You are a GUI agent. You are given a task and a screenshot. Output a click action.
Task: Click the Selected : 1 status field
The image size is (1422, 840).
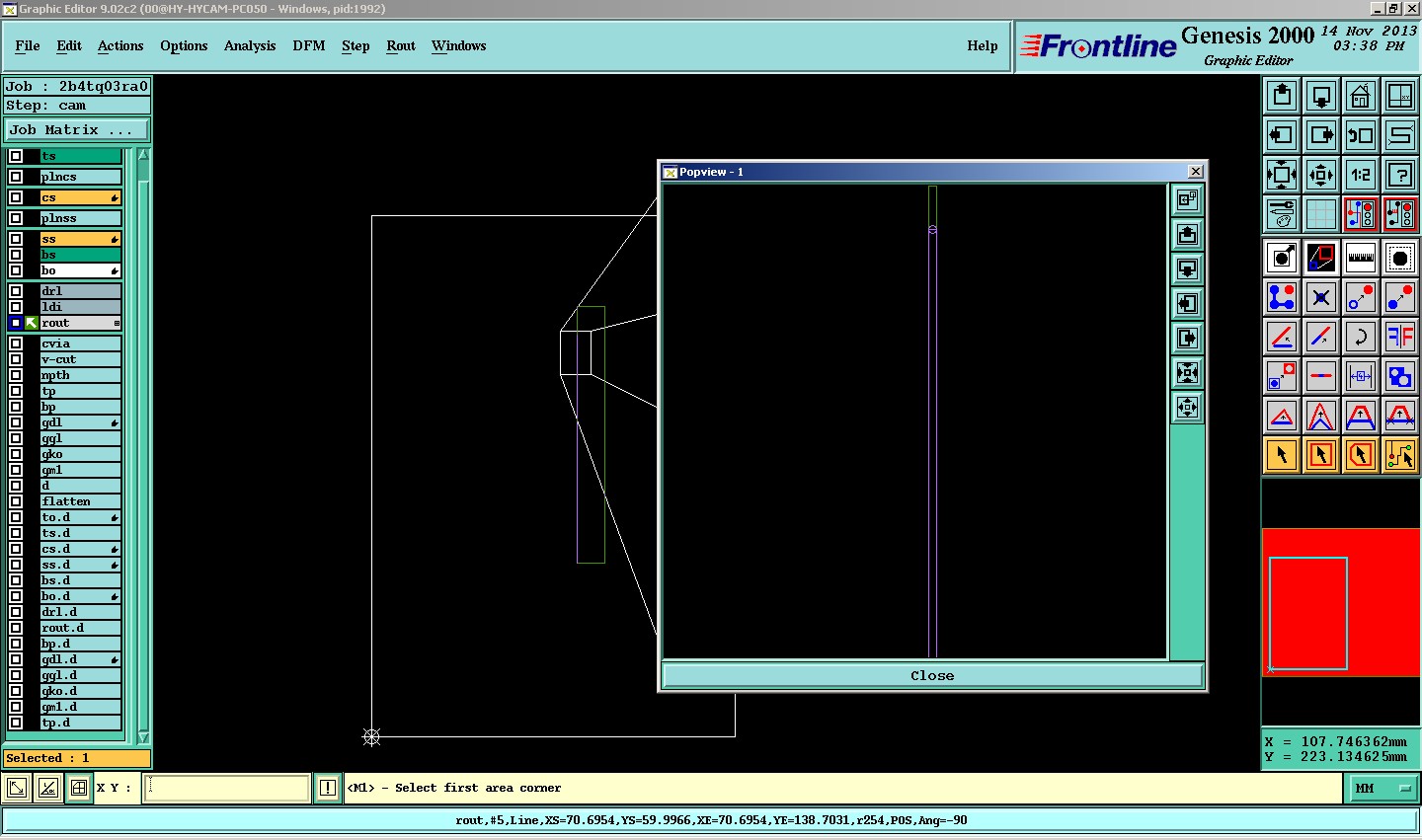[x=77, y=758]
